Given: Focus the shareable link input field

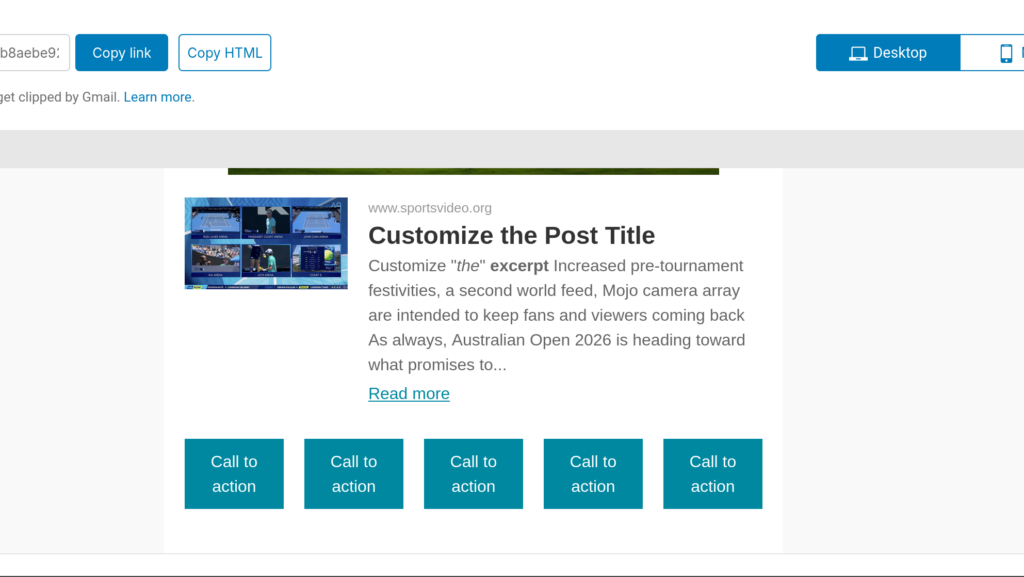Looking at the screenshot, I should (33, 53).
